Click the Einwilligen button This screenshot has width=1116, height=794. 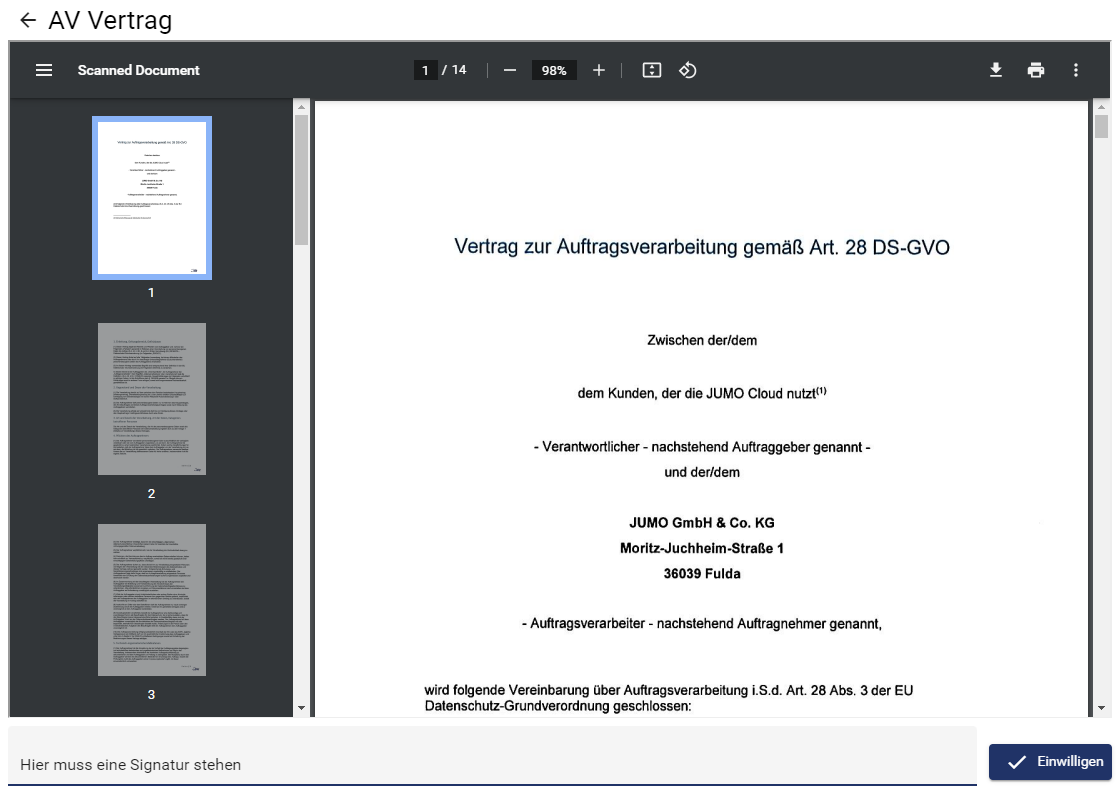[1049, 762]
